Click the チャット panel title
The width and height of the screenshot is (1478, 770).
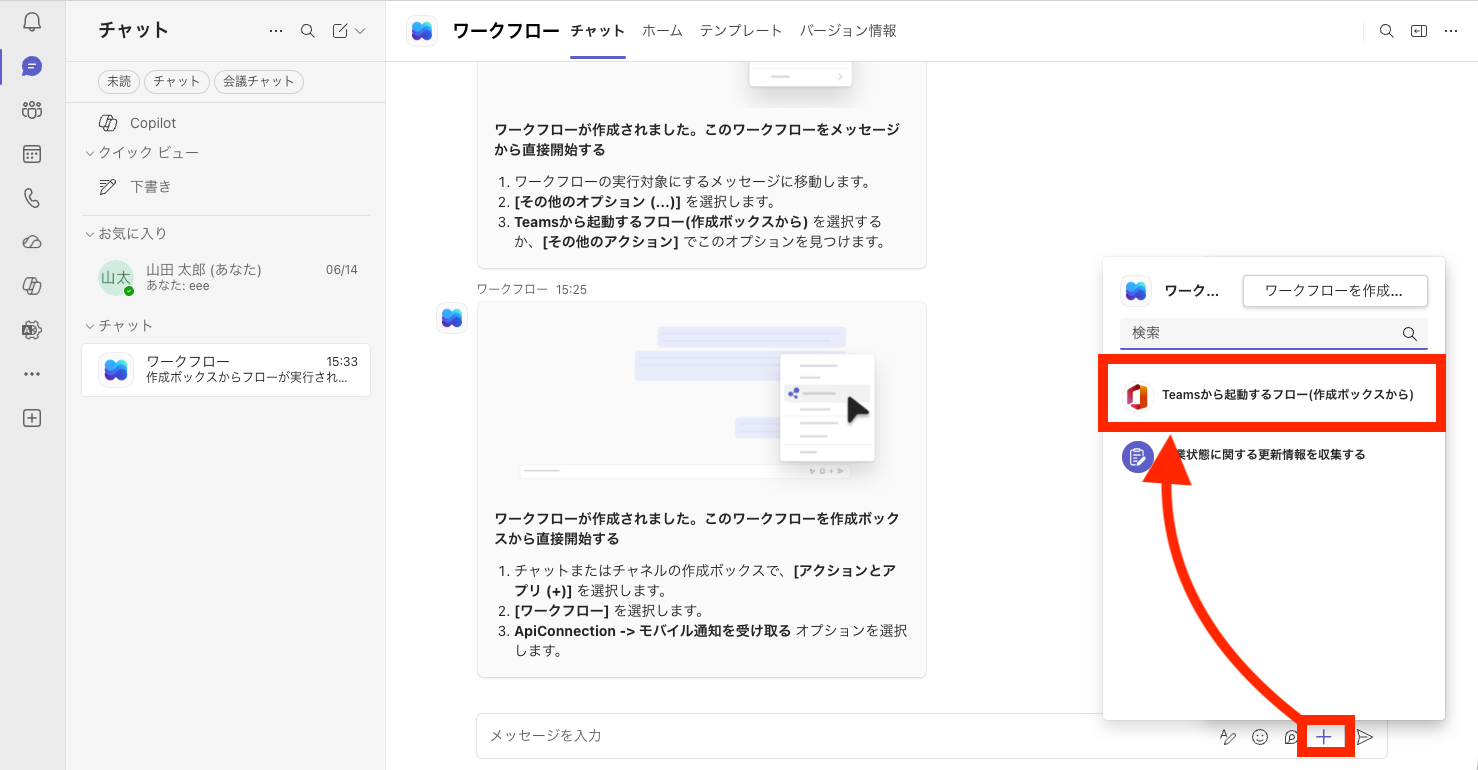click(134, 30)
